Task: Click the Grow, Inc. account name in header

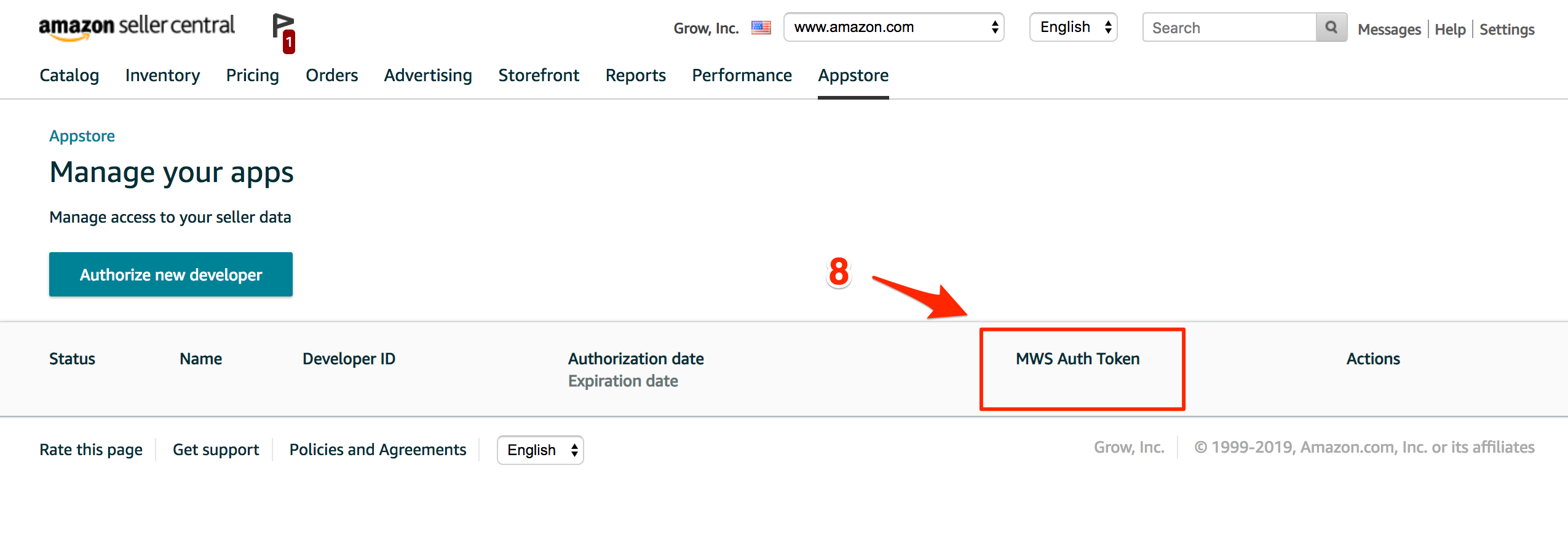Action: point(707,28)
